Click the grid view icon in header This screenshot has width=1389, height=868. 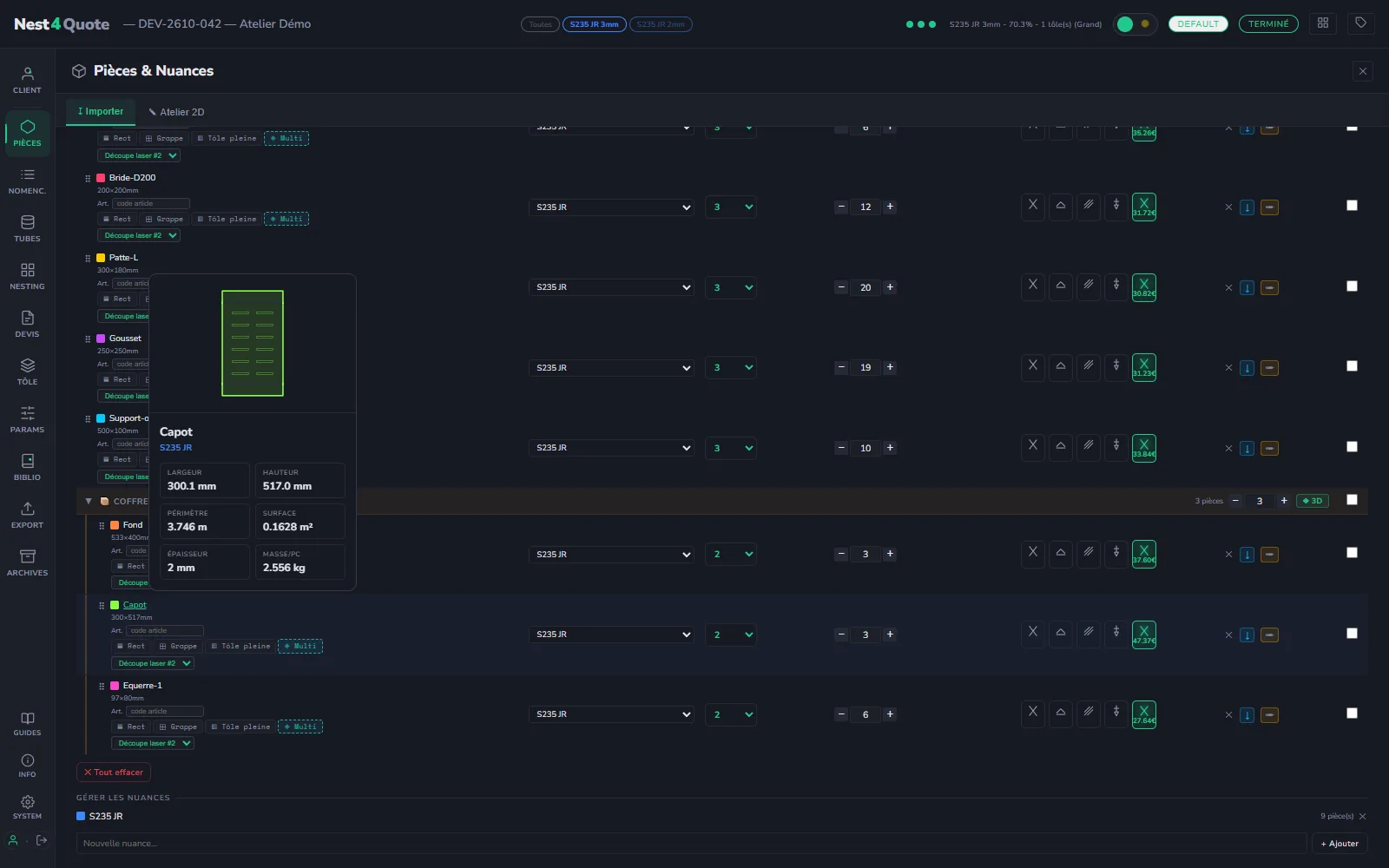[1323, 23]
